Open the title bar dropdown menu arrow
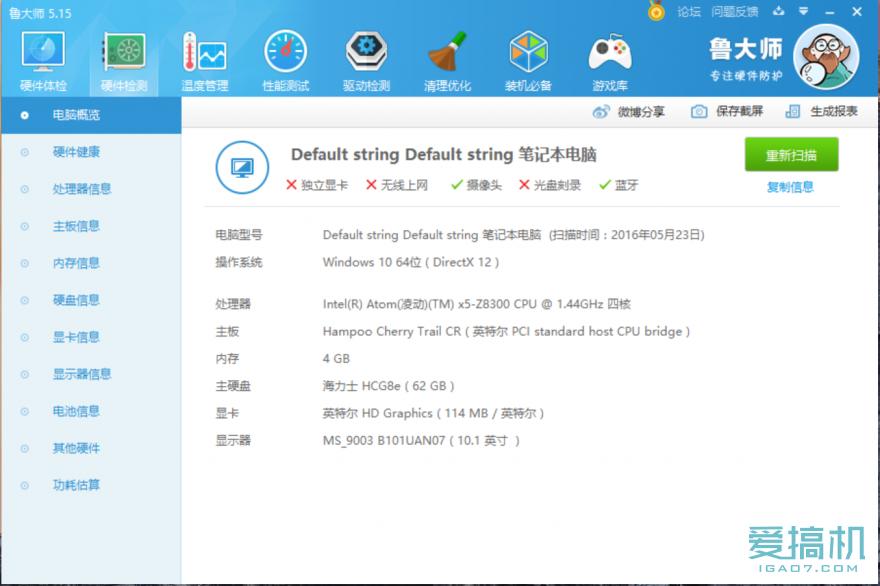Viewport: 880px width, 586px height. click(x=804, y=11)
